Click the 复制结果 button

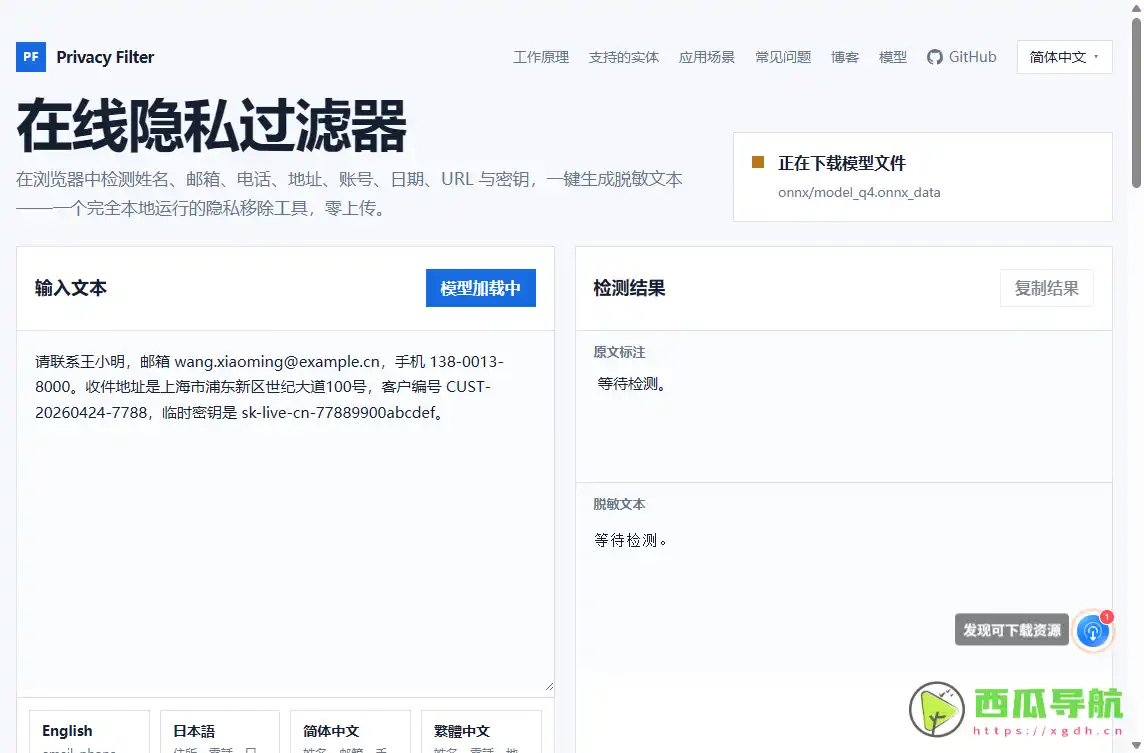pos(1046,288)
